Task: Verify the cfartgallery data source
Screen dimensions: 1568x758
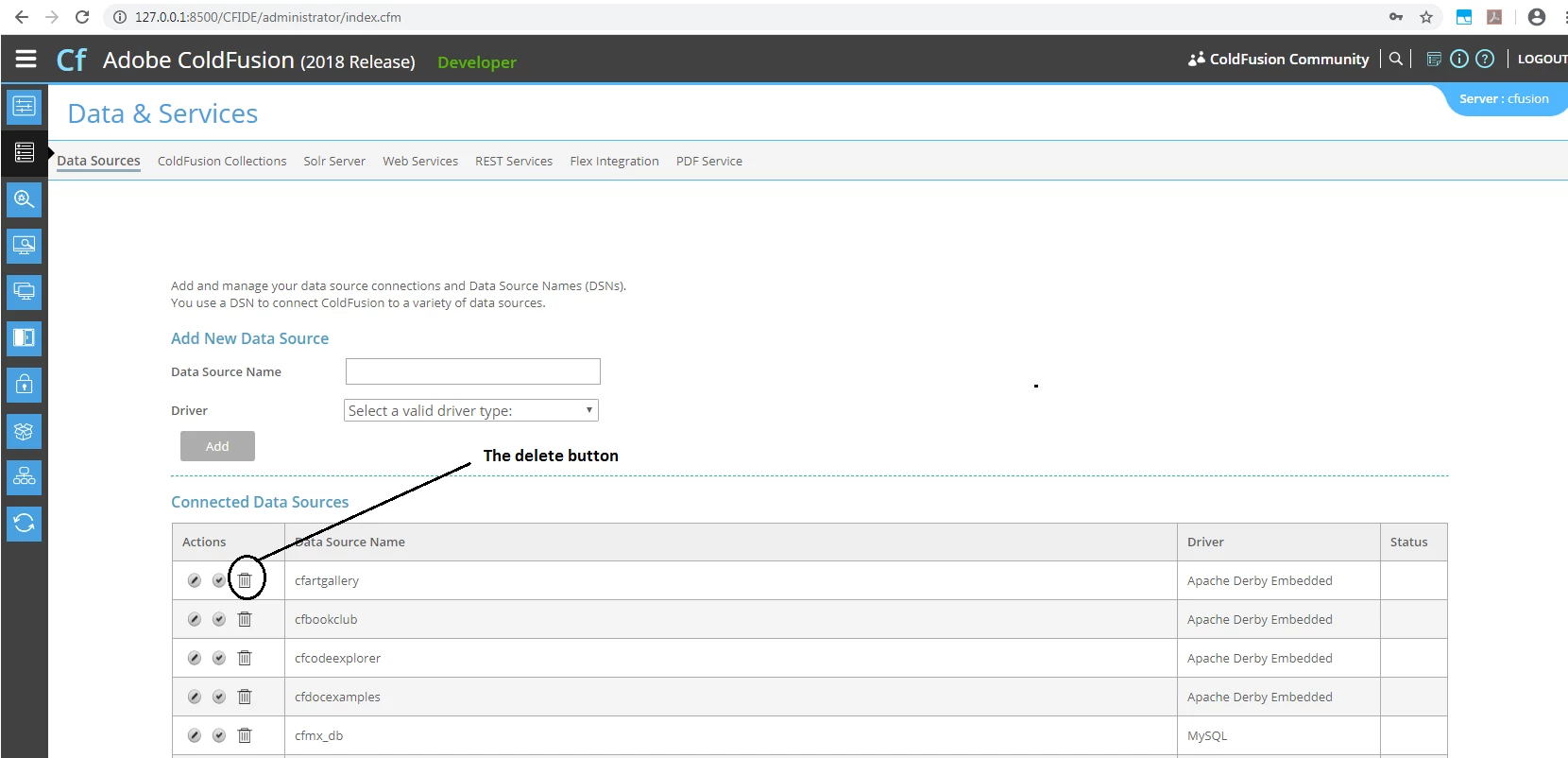Action: pyautogui.click(x=219, y=580)
